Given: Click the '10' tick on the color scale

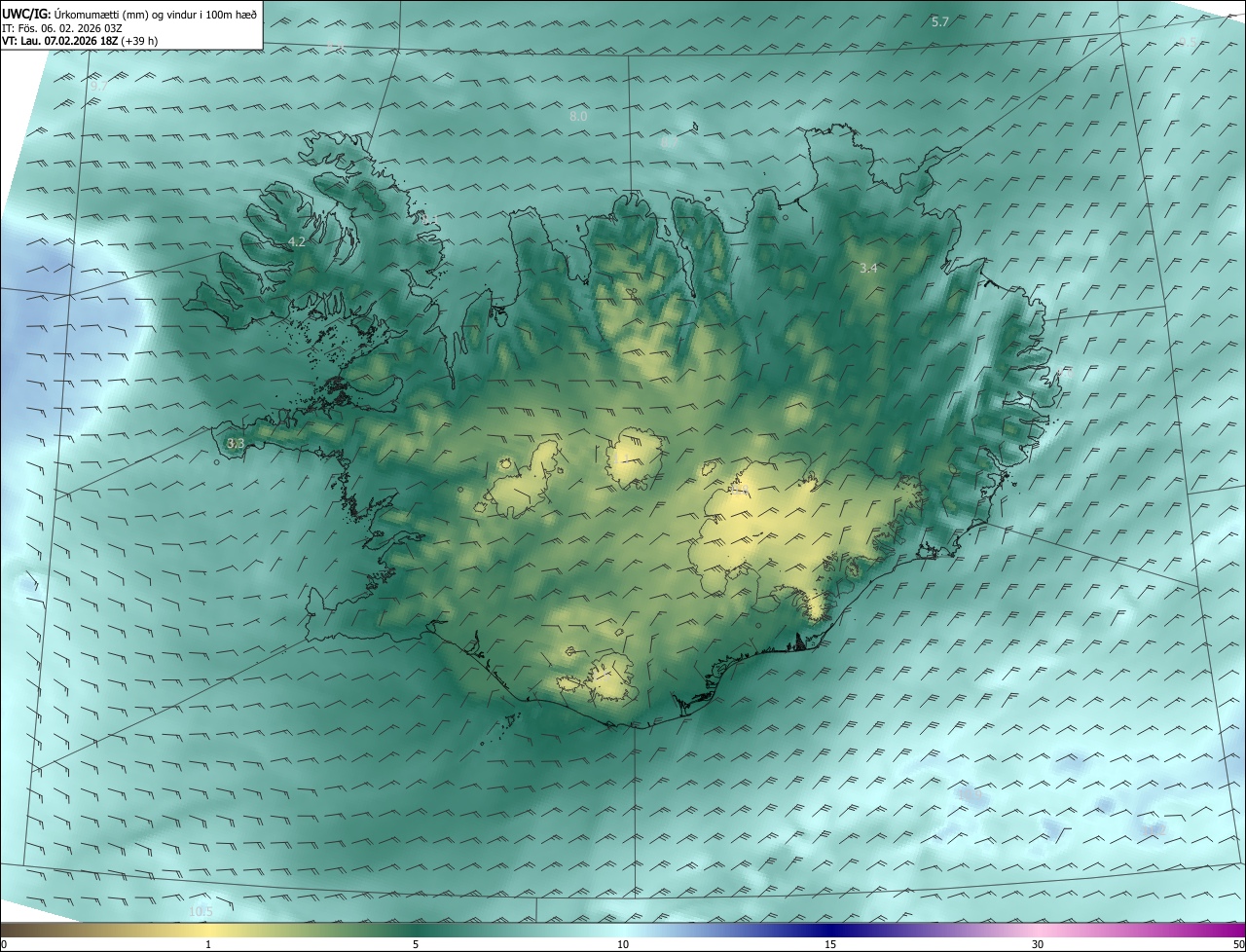Looking at the screenshot, I should 623,945.
